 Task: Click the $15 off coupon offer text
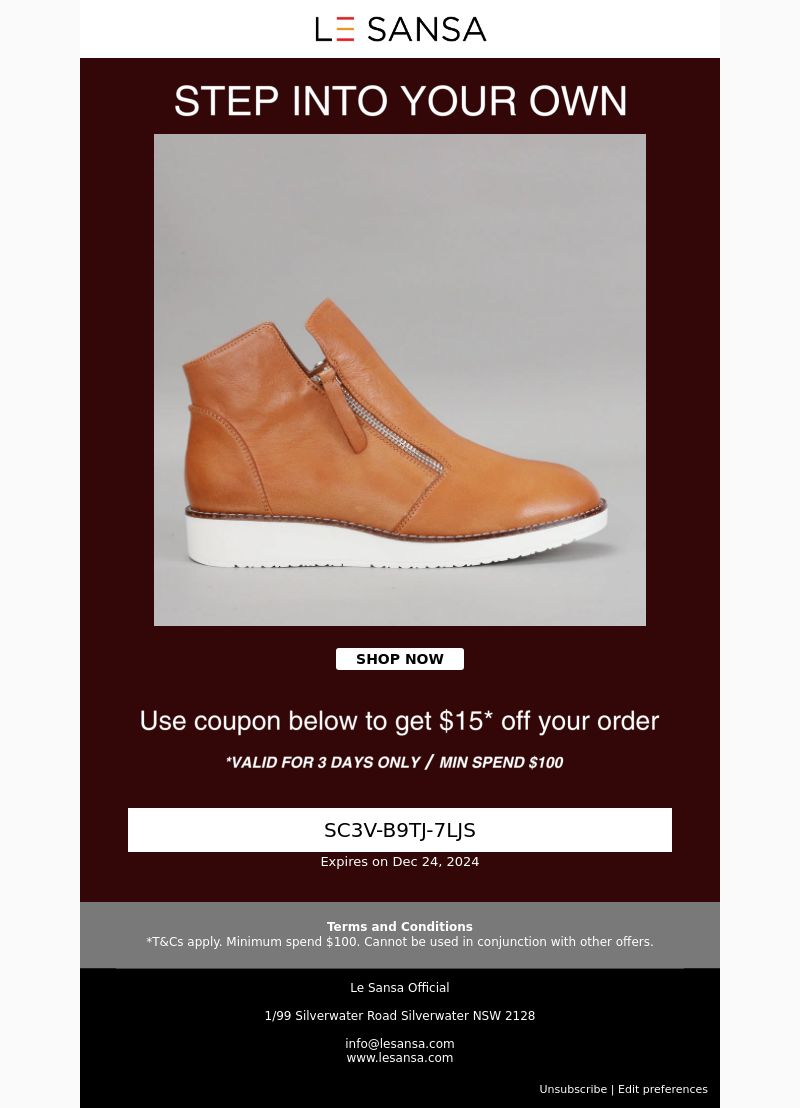[x=400, y=721]
